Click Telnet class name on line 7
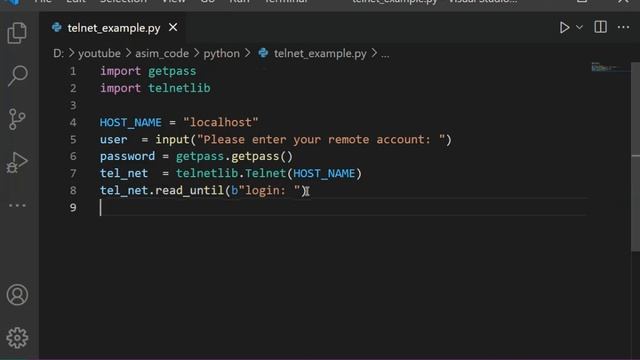Image resolution: width=640 pixels, height=360 pixels. [265, 173]
